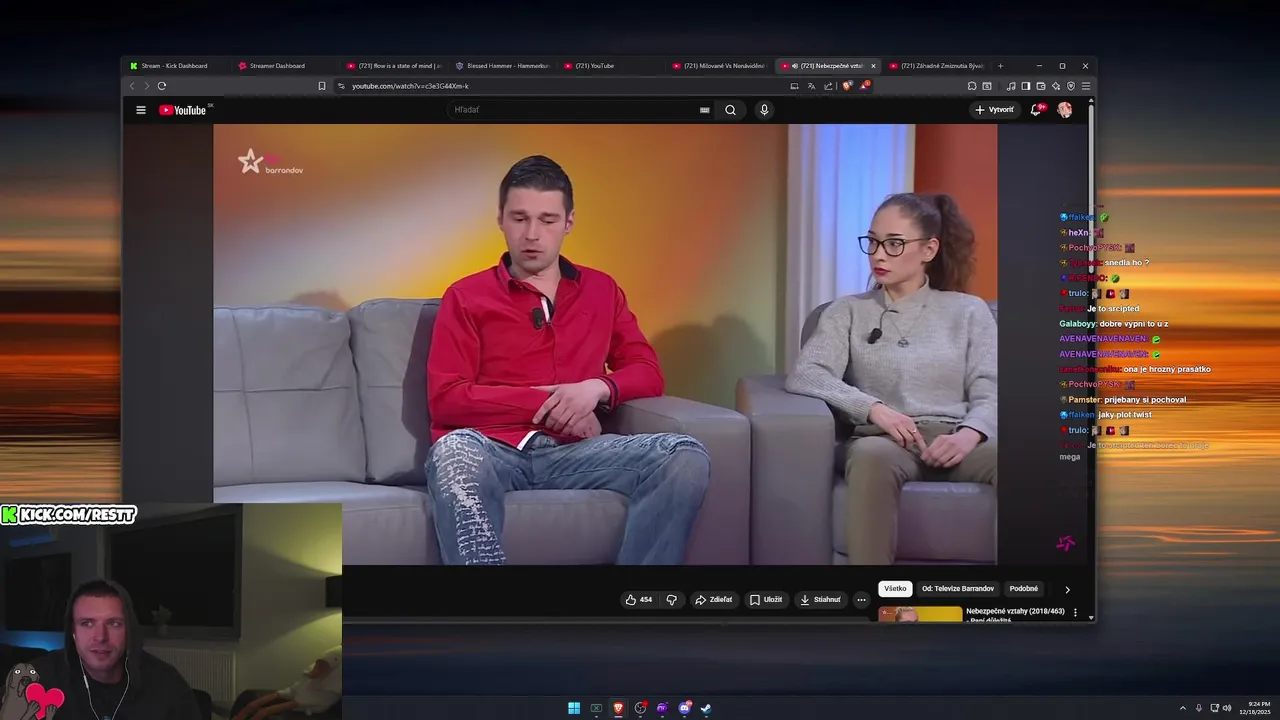Show hidden system tray icons chevron

coord(1183,708)
